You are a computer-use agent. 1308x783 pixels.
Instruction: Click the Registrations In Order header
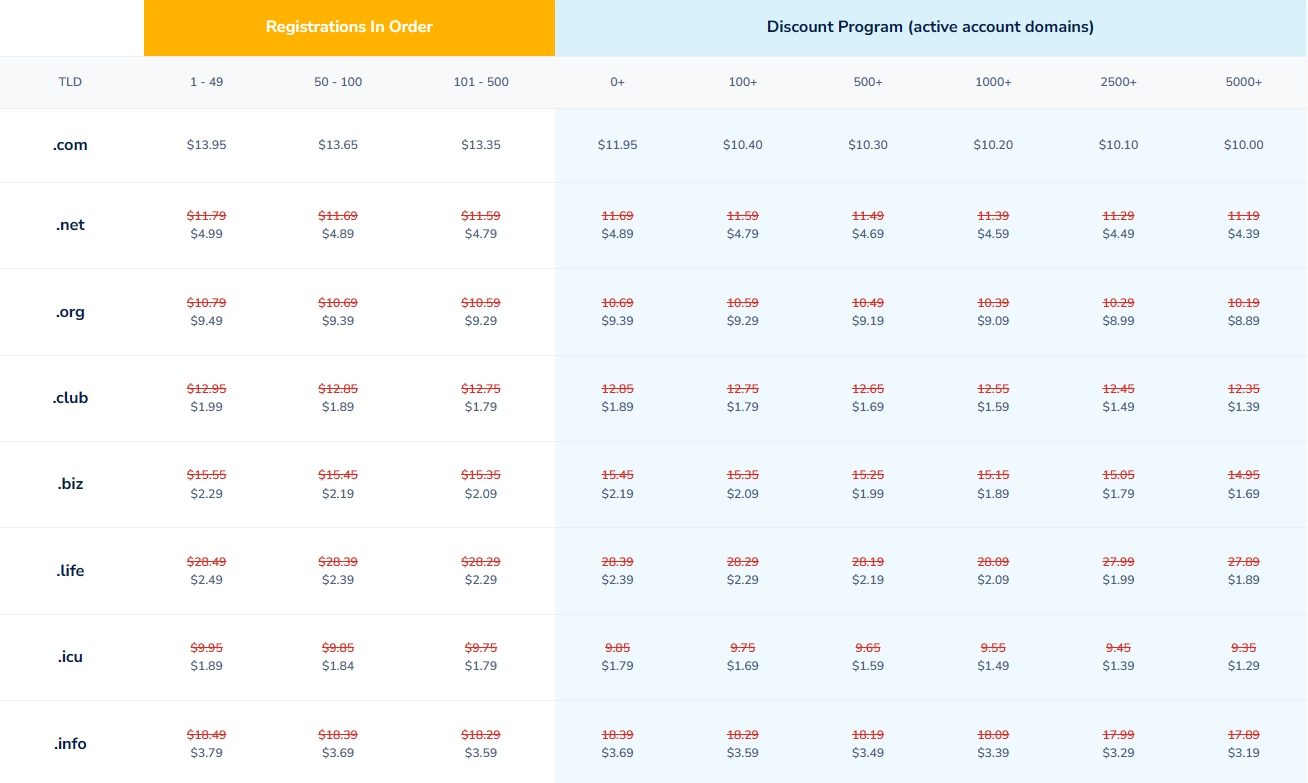click(349, 27)
